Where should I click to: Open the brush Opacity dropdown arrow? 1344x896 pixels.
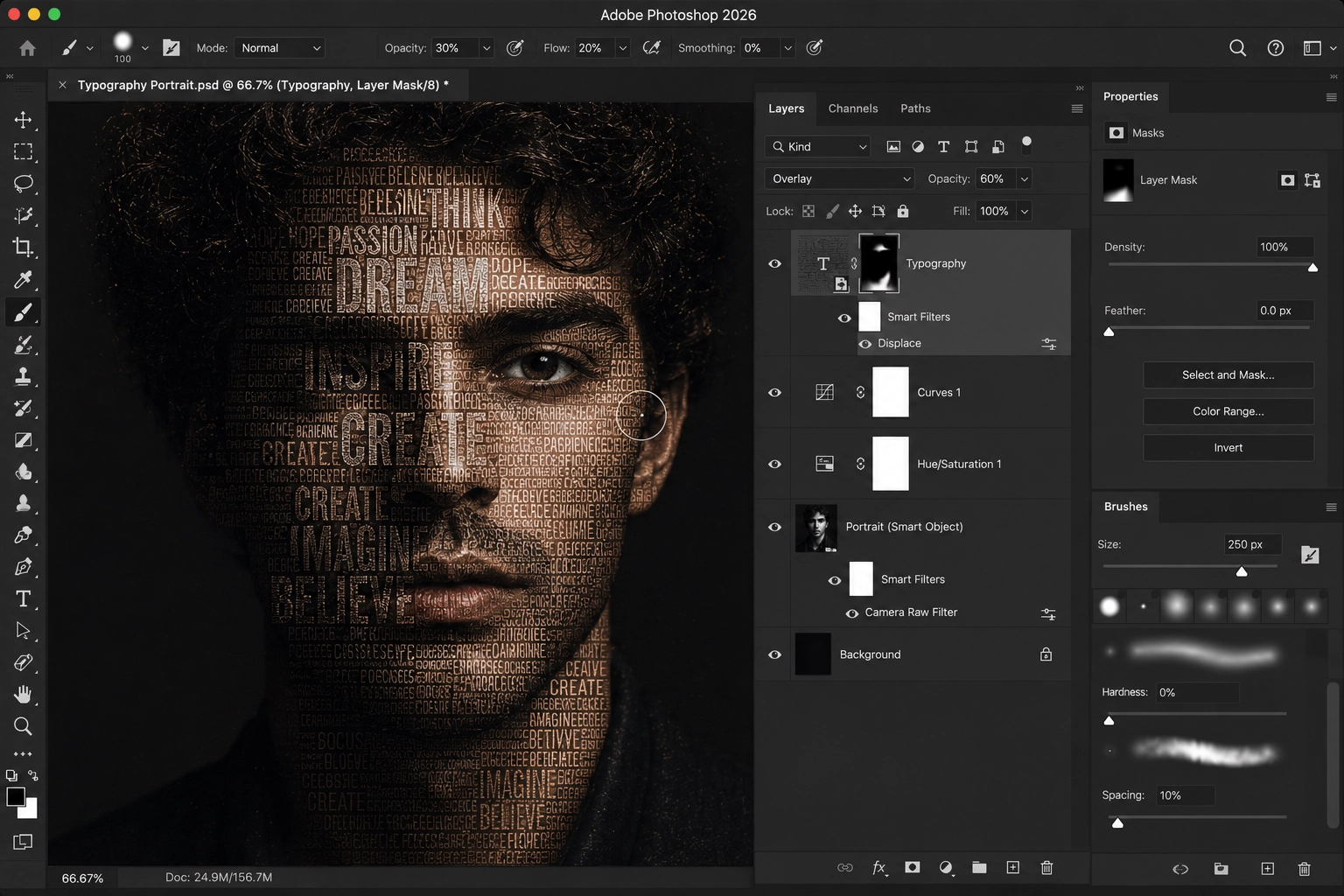486,48
